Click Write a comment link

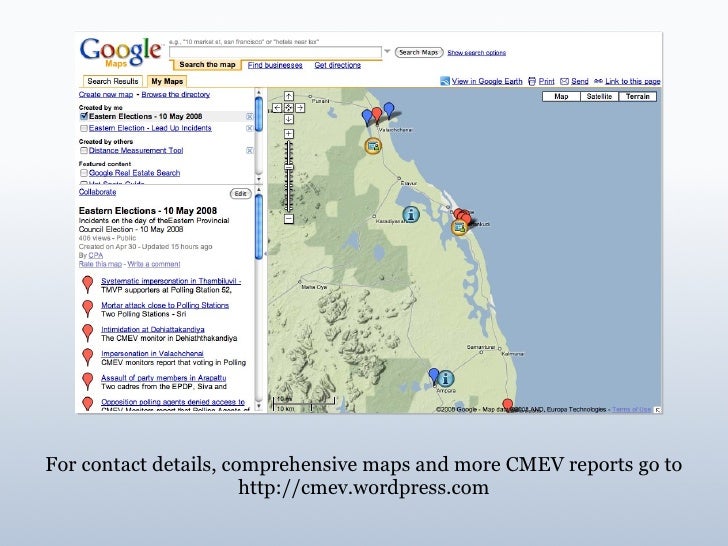pyautogui.click(x=154, y=264)
